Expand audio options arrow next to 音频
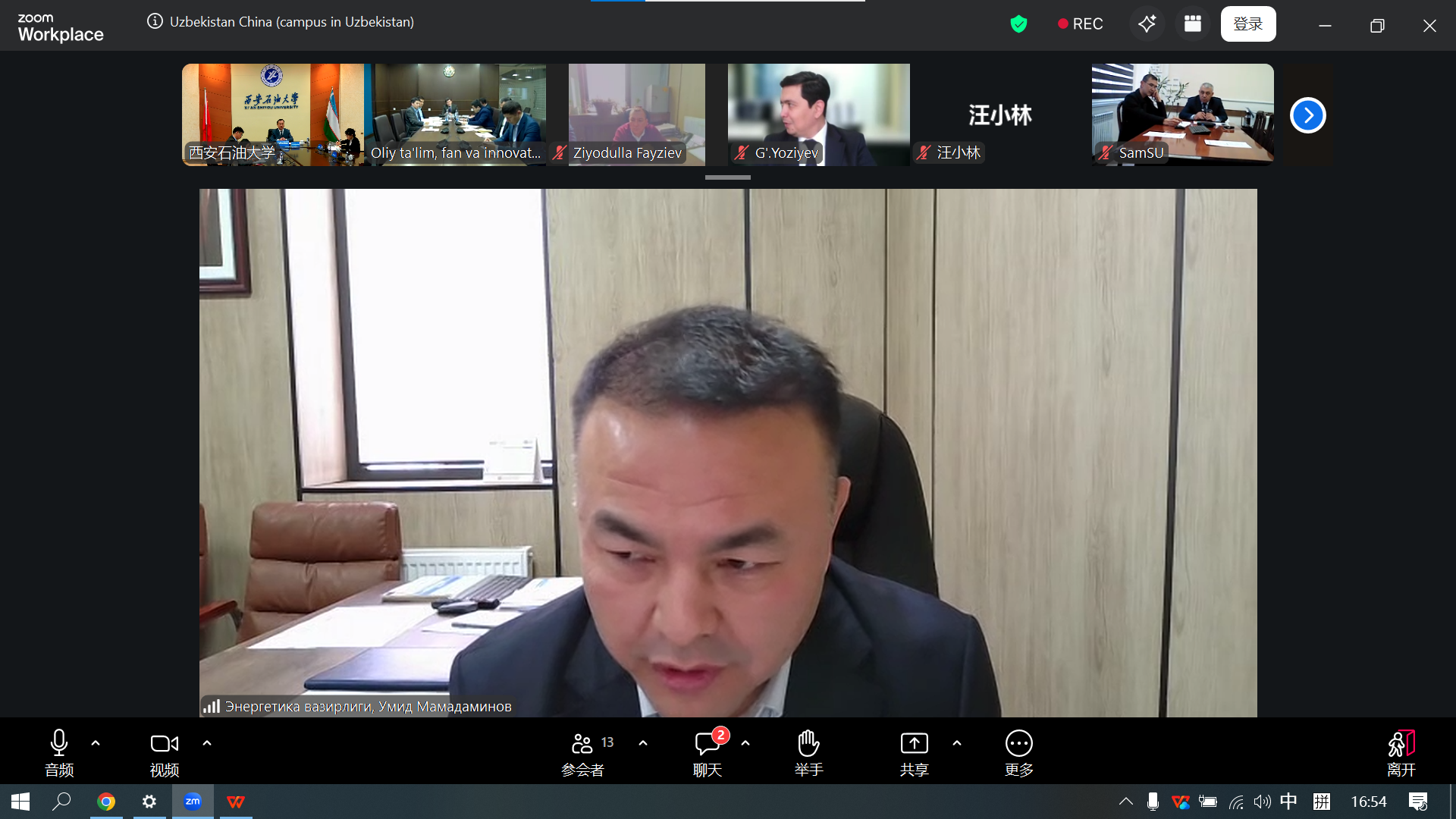1456x819 pixels. coord(96,743)
